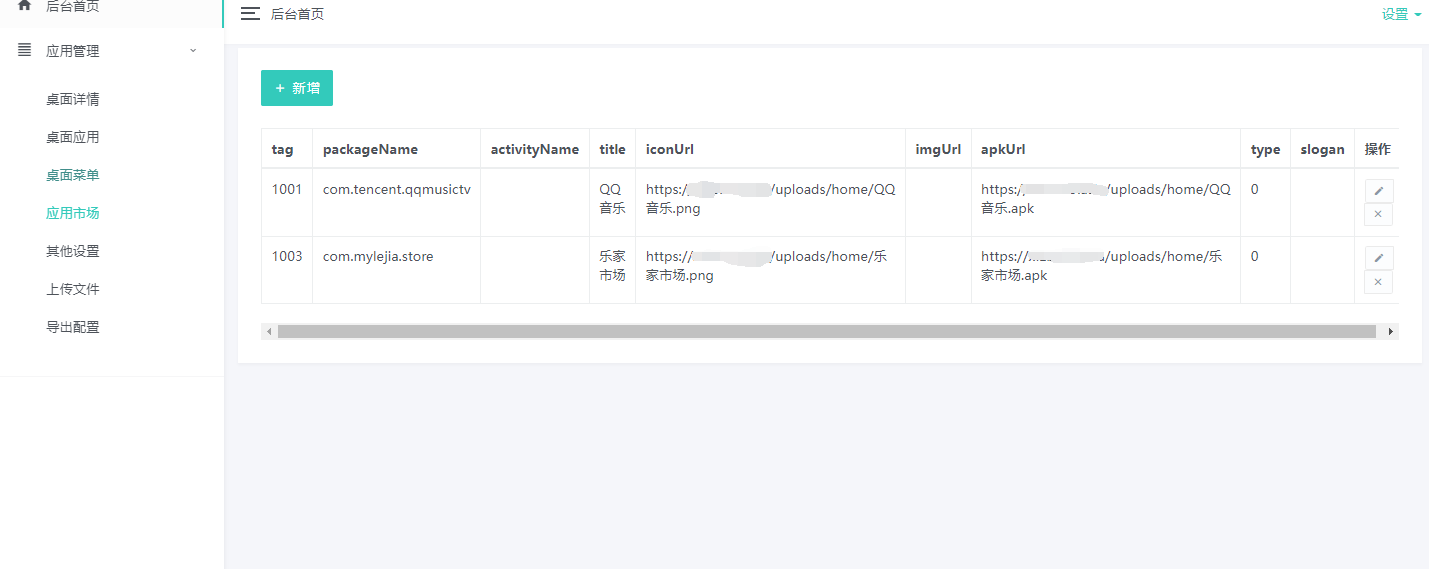Open 上传文件 sidebar item
Image resolution: width=1429 pixels, height=569 pixels.
point(73,289)
